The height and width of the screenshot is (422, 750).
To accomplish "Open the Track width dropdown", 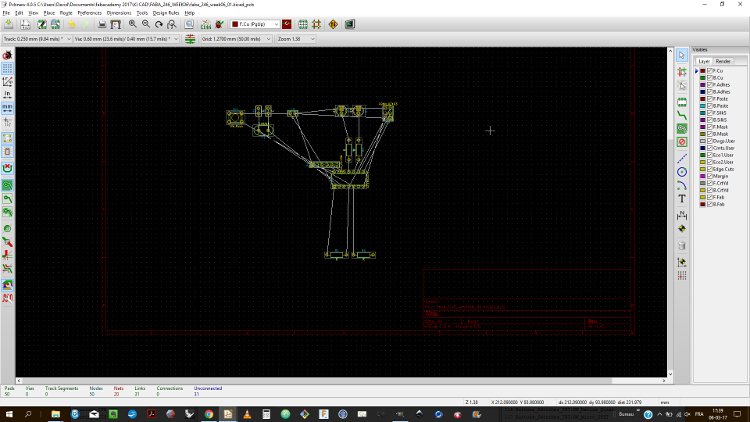I will tap(37, 39).
